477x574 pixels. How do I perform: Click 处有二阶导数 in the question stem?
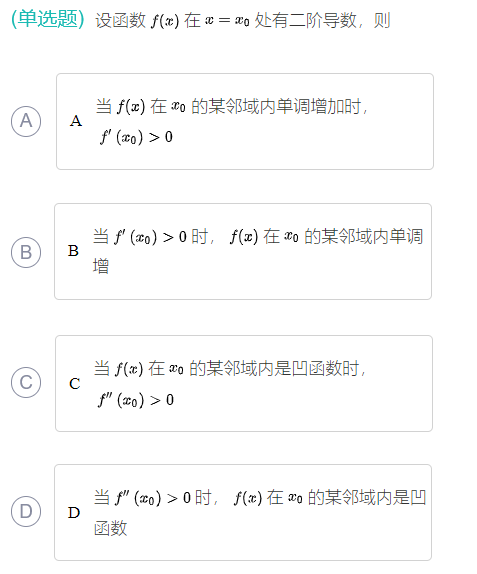pyautogui.click(x=305, y=20)
